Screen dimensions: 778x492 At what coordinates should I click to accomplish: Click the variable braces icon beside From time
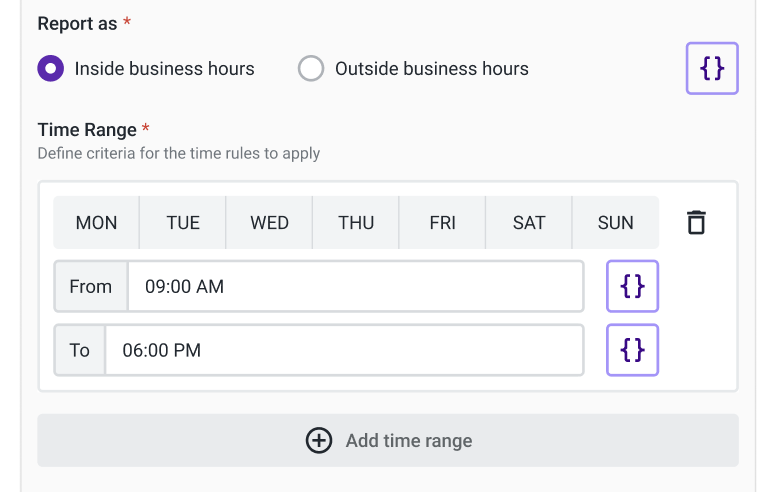click(x=632, y=287)
